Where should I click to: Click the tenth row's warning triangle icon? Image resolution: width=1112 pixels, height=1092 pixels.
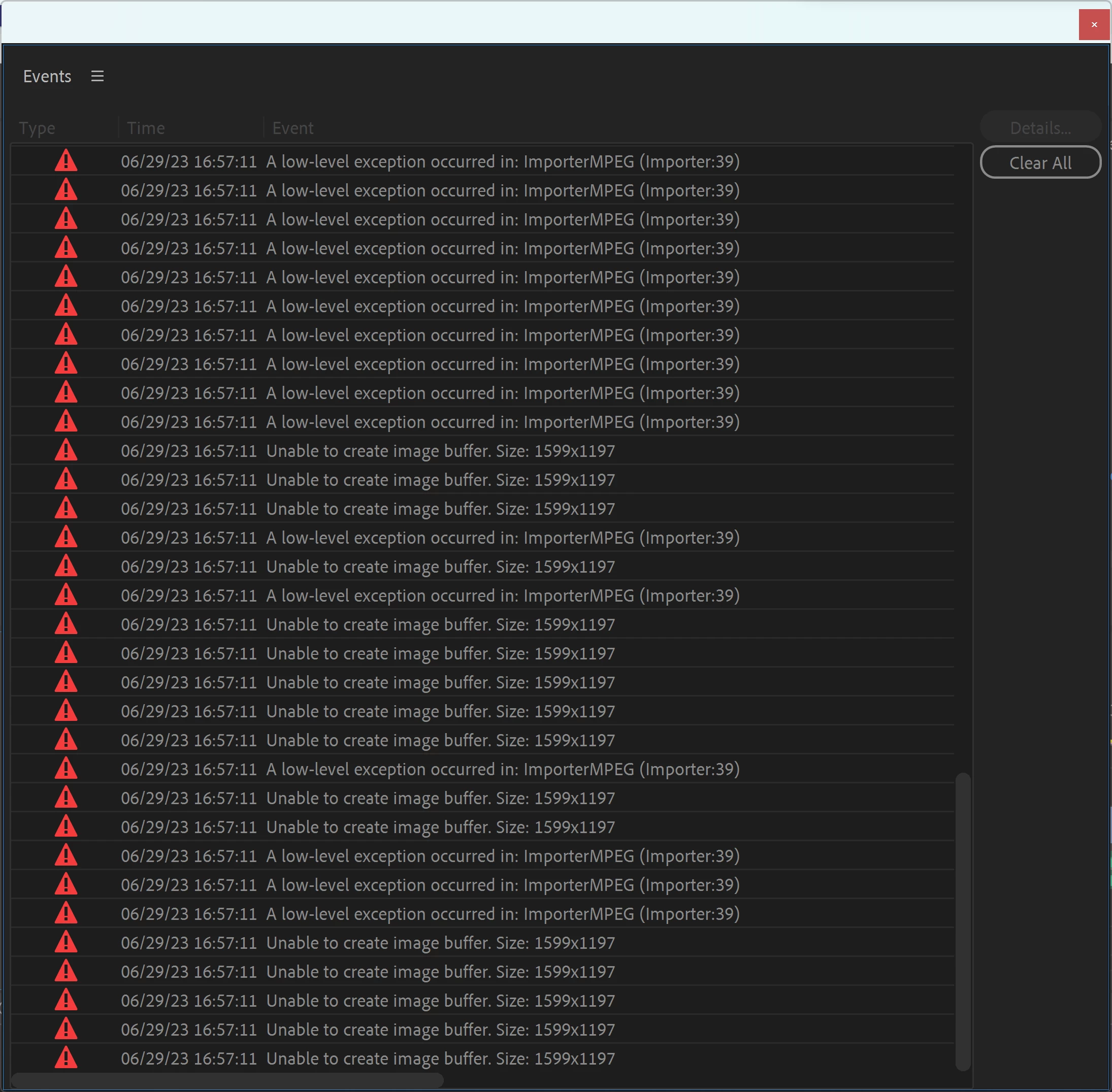[66, 421]
